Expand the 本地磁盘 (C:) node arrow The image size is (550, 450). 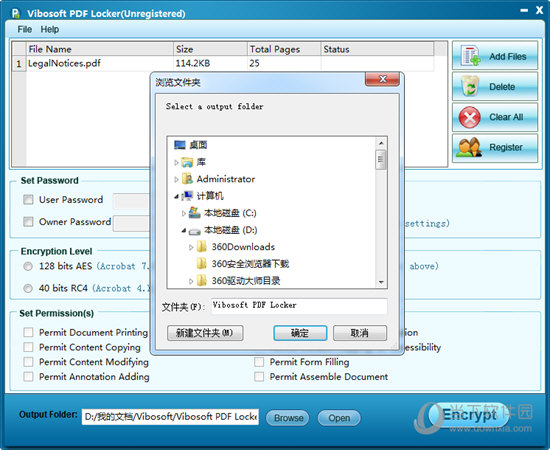point(183,213)
